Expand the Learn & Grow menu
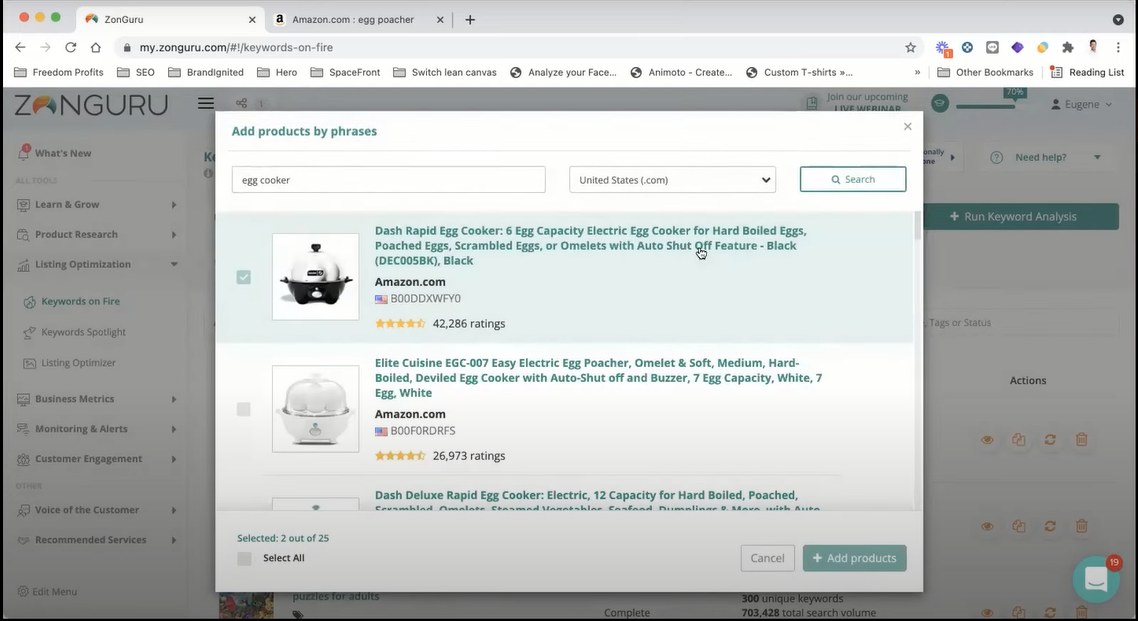The image size is (1138, 621). point(97,205)
